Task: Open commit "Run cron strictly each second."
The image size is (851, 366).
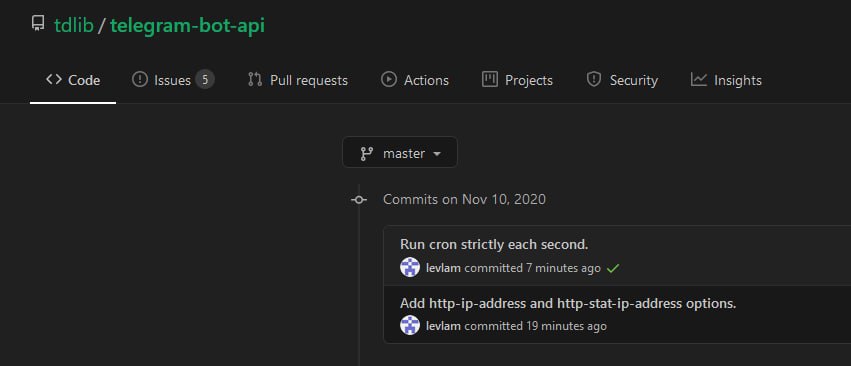Action: point(494,244)
